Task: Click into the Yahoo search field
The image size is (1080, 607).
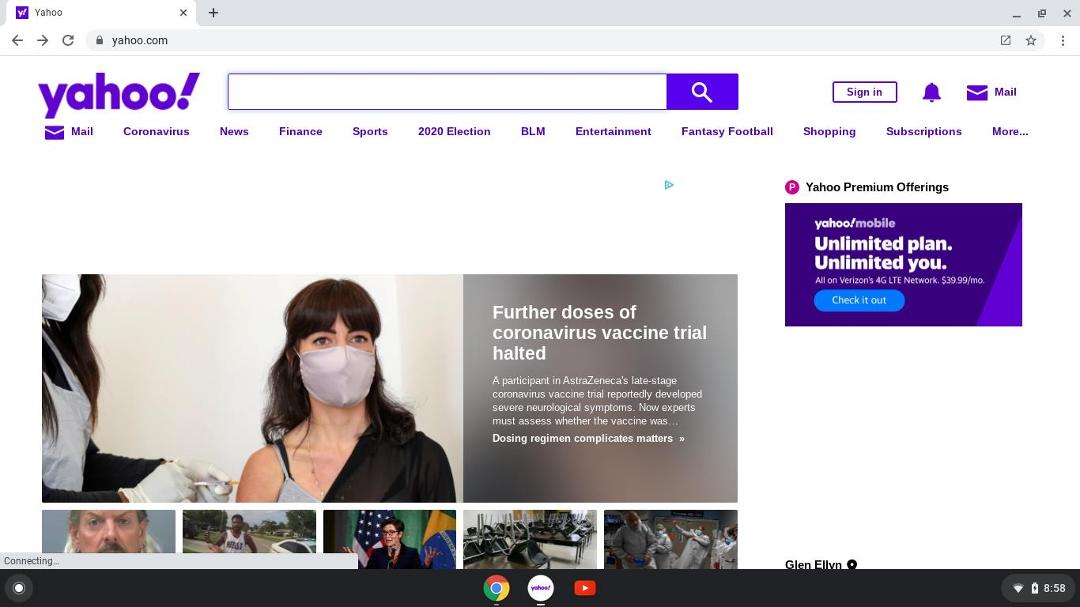Action: pyautogui.click(x=447, y=92)
